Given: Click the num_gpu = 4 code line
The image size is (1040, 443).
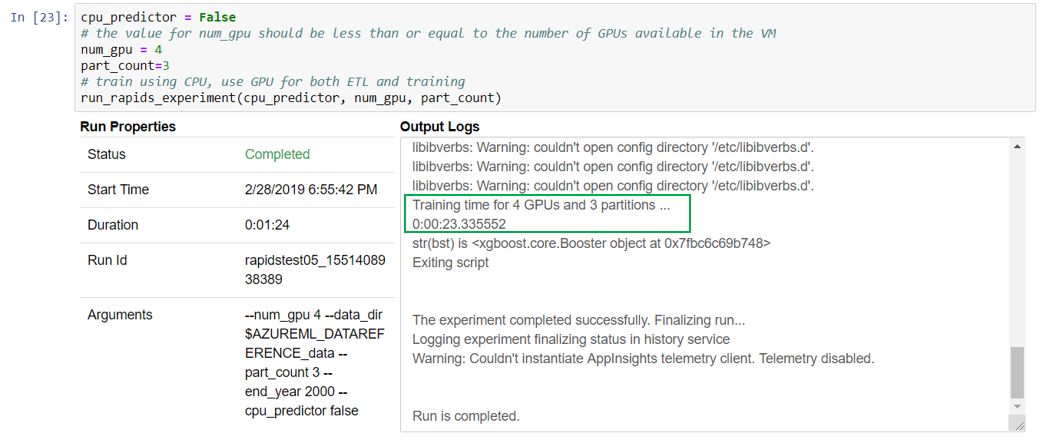Looking at the screenshot, I should 121,49.
